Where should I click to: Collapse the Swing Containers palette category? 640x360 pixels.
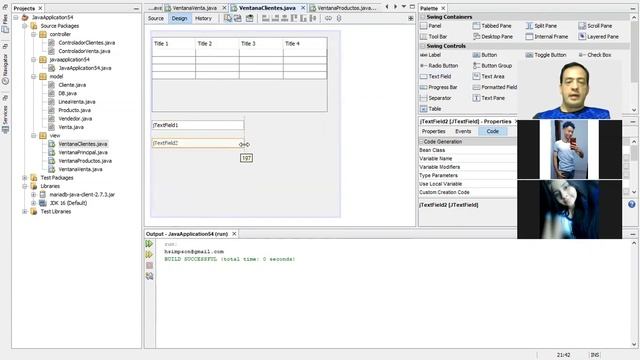click(422, 17)
